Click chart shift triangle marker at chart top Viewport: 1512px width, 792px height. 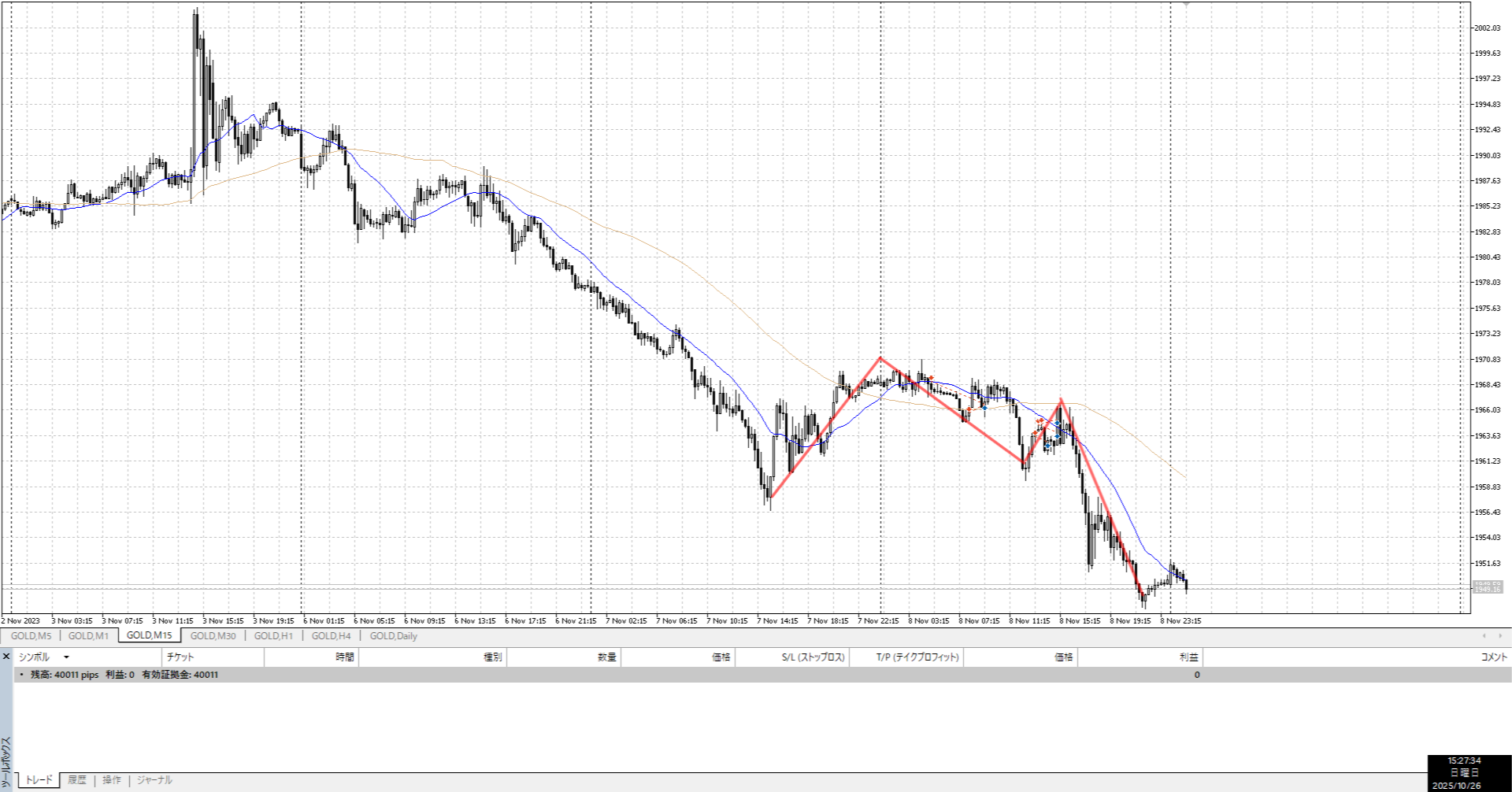click(1186, 5)
